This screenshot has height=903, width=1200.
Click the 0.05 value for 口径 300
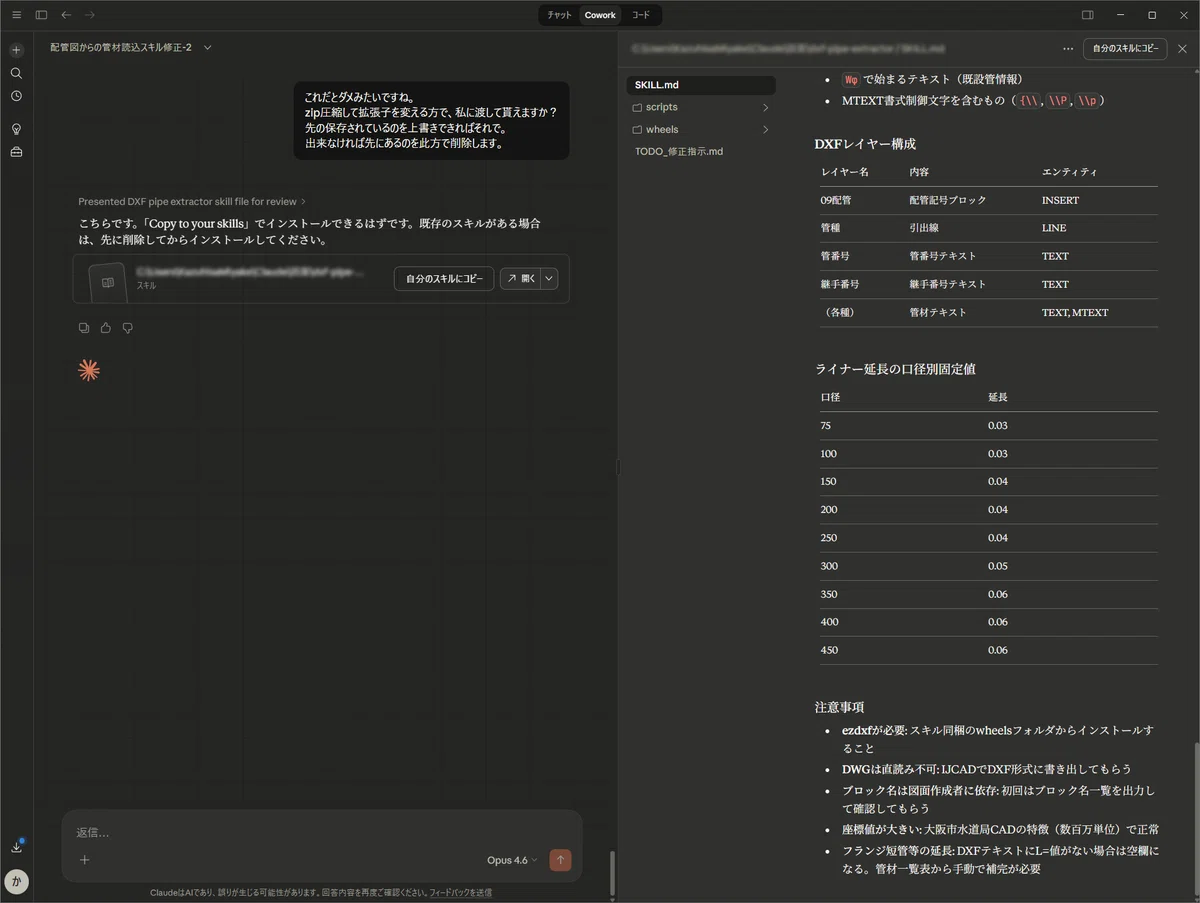point(998,566)
